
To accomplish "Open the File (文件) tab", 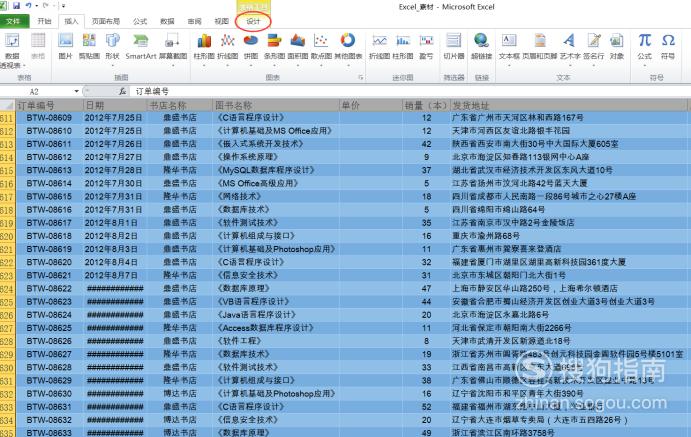I will click(14, 21).
